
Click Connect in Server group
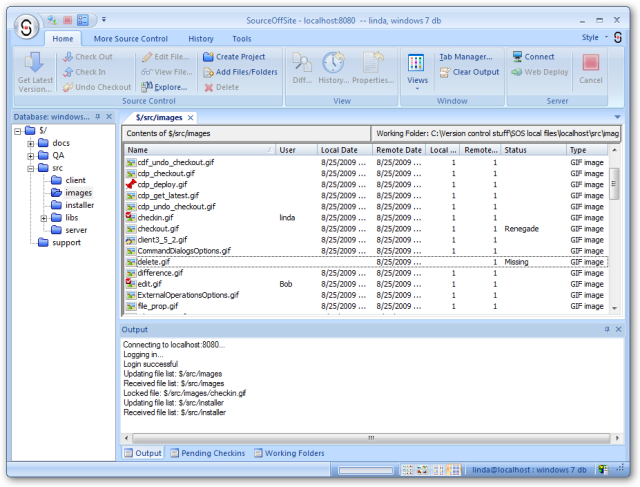tap(533, 57)
